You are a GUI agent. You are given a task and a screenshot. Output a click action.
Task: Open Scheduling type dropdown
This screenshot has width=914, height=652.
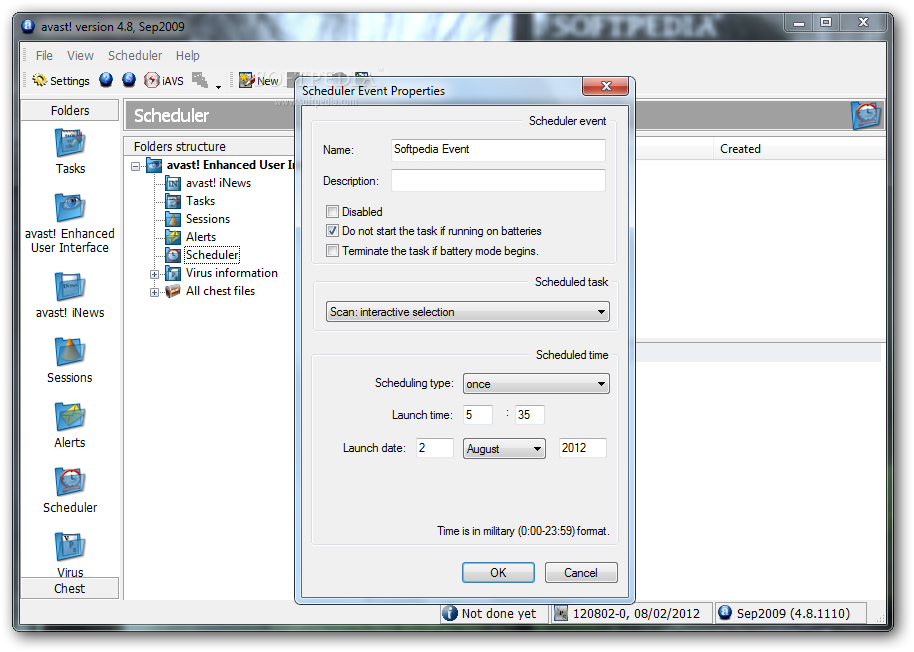(x=536, y=384)
